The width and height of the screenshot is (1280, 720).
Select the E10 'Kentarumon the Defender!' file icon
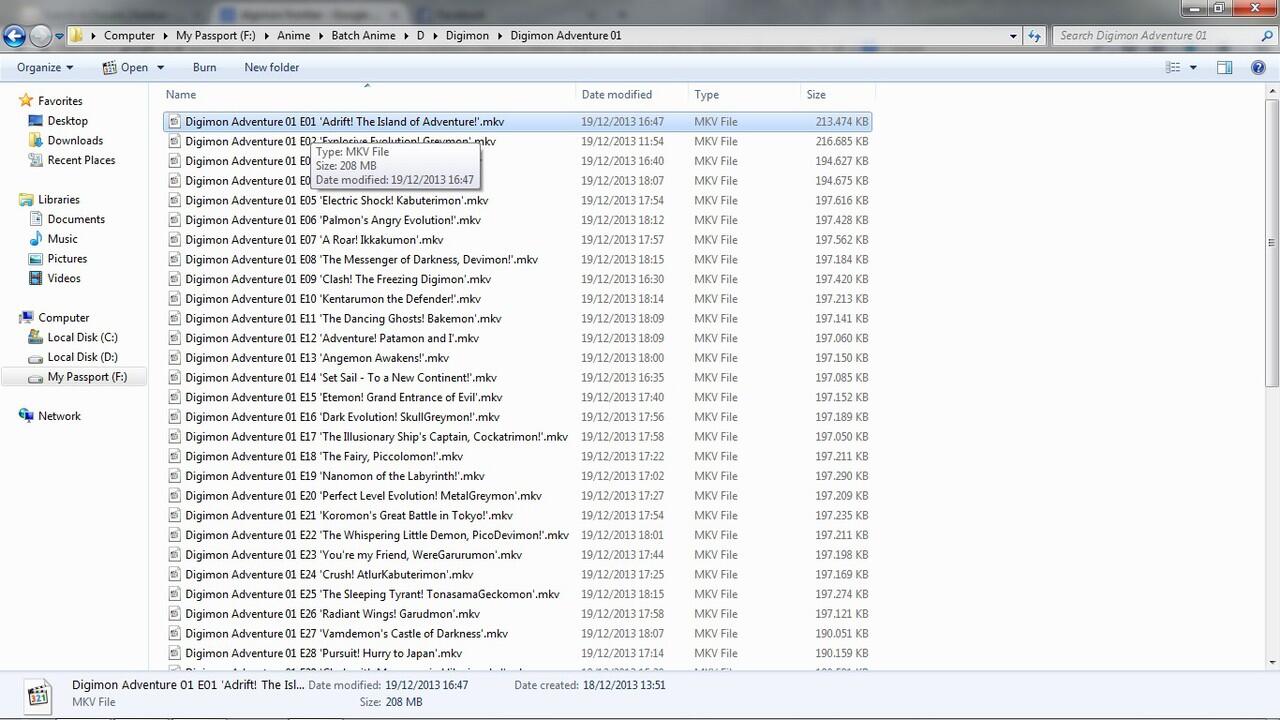click(174, 299)
